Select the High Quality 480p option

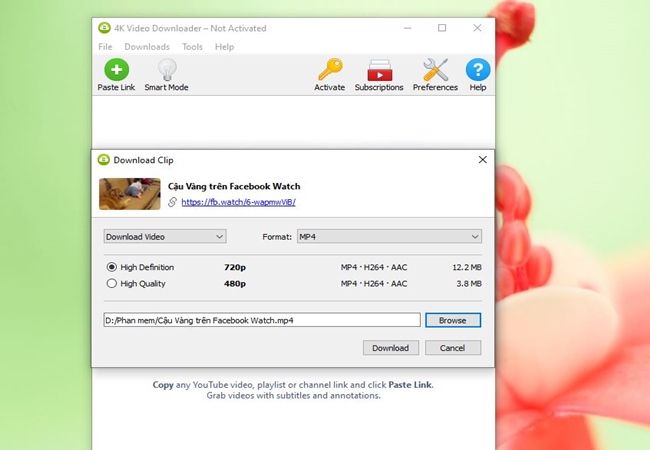tap(112, 283)
